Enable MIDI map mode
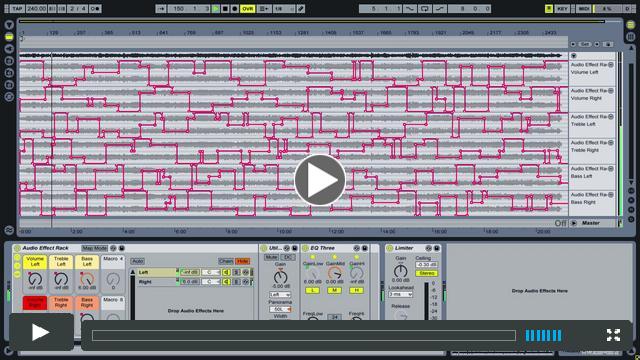Screen dimensions: 640x360 tap(584, 9)
